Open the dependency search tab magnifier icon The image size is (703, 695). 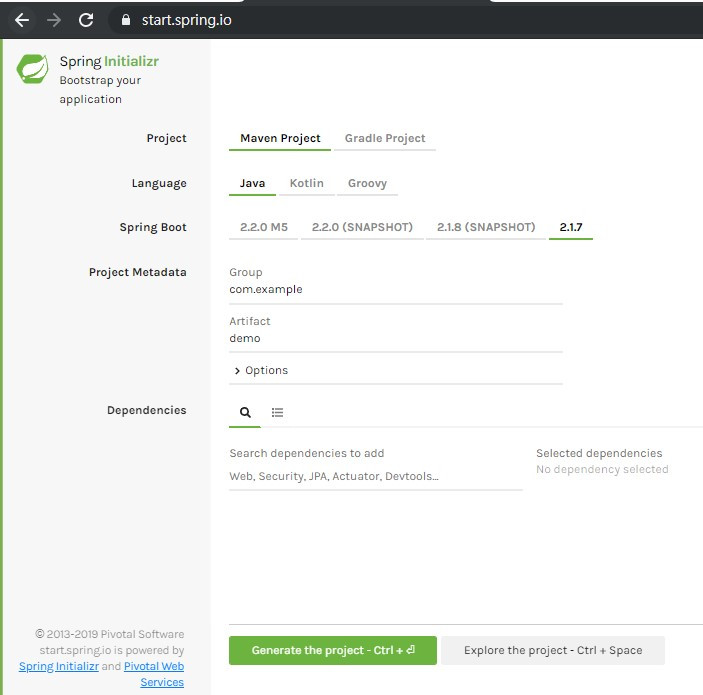click(x=245, y=412)
